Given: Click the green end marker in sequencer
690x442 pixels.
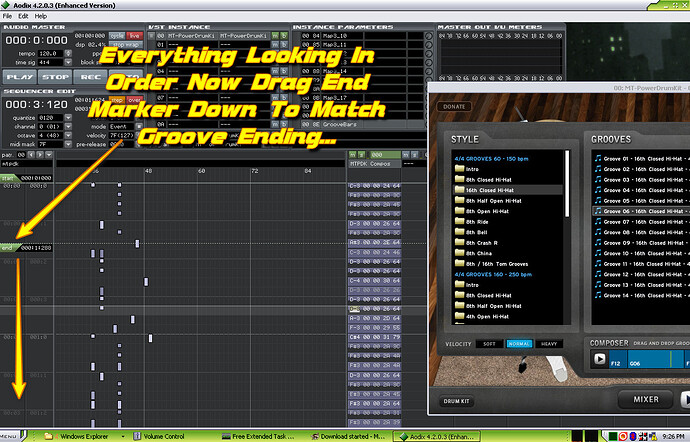Looking at the screenshot, I should click(x=7, y=247).
